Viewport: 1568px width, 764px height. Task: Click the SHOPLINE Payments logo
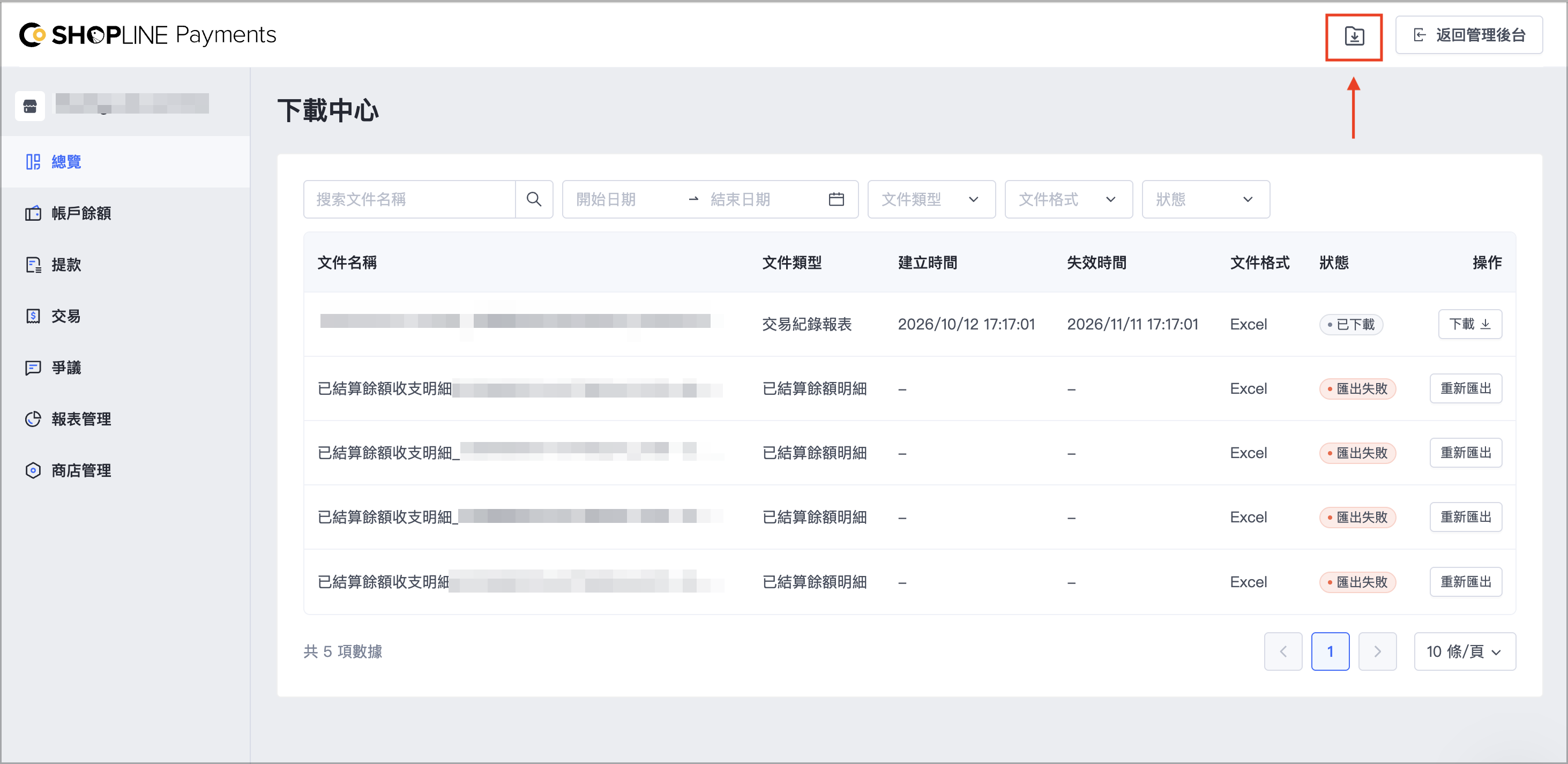coord(148,35)
